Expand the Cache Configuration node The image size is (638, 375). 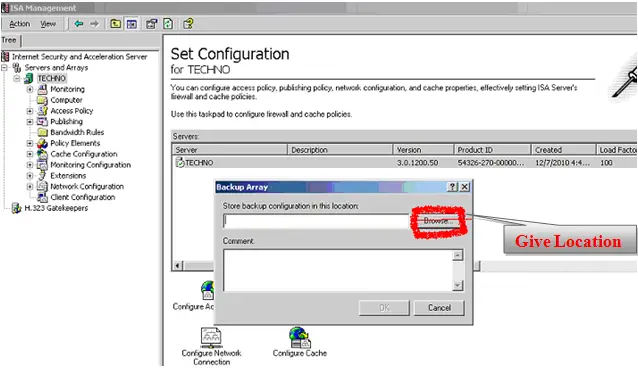pos(30,154)
